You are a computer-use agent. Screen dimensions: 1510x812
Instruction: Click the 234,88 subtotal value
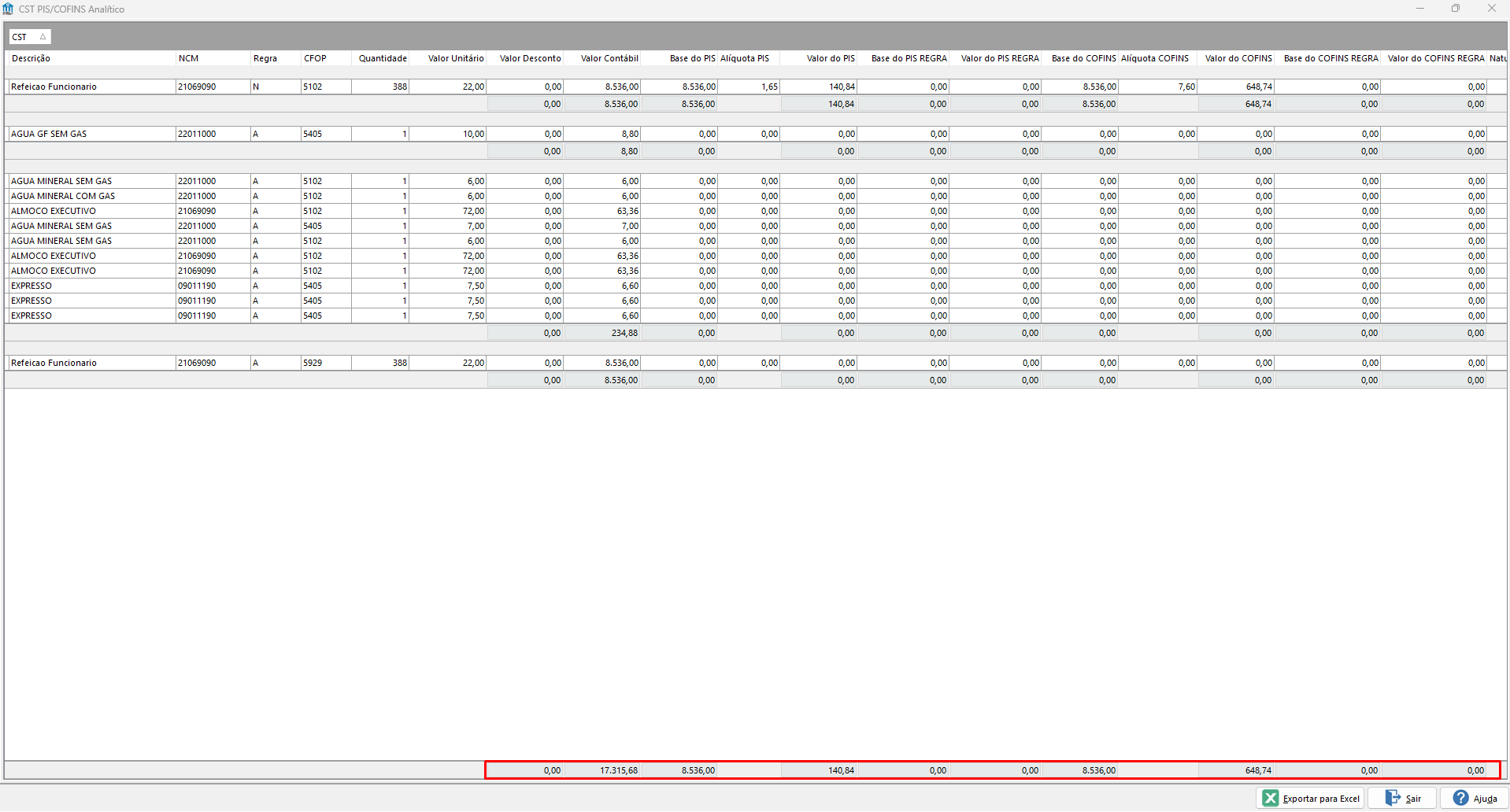[x=624, y=333]
